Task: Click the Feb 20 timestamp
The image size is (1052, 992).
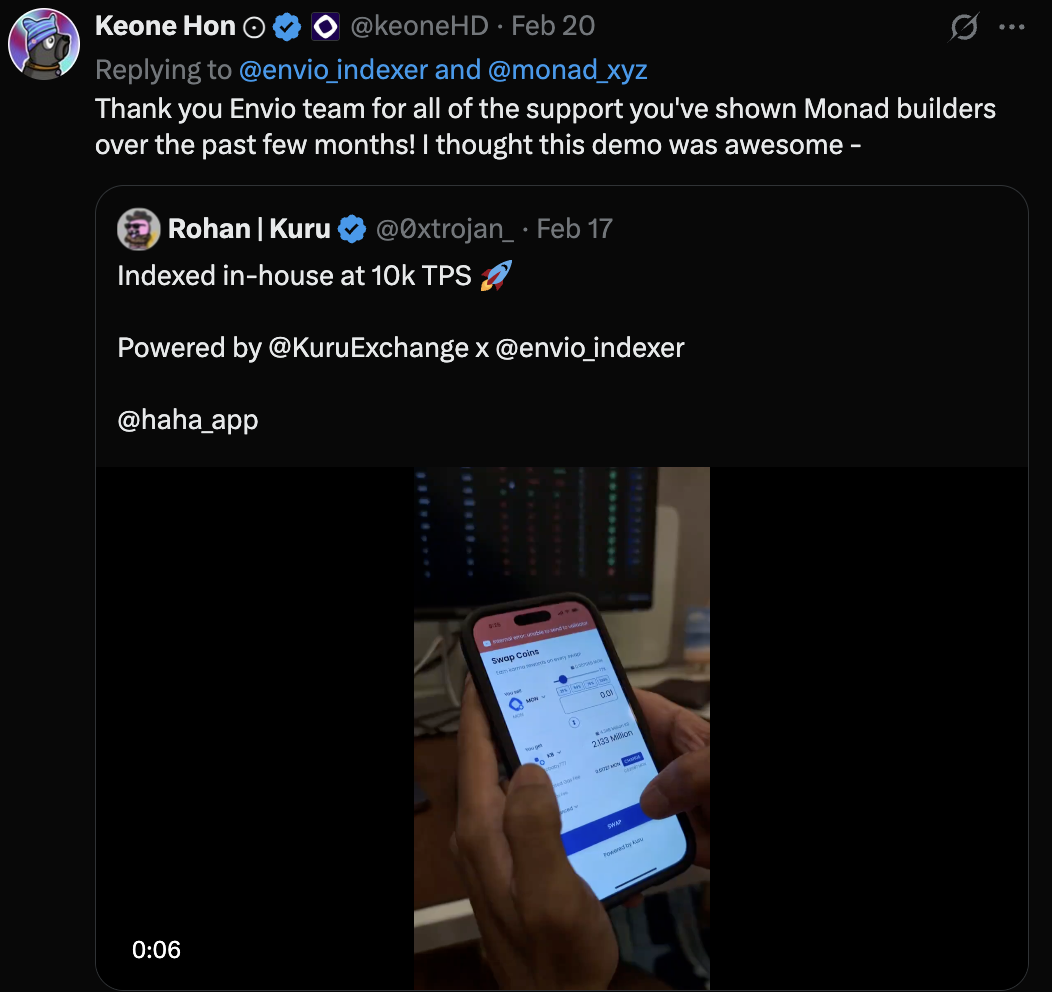Action: [x=553, y=26]
